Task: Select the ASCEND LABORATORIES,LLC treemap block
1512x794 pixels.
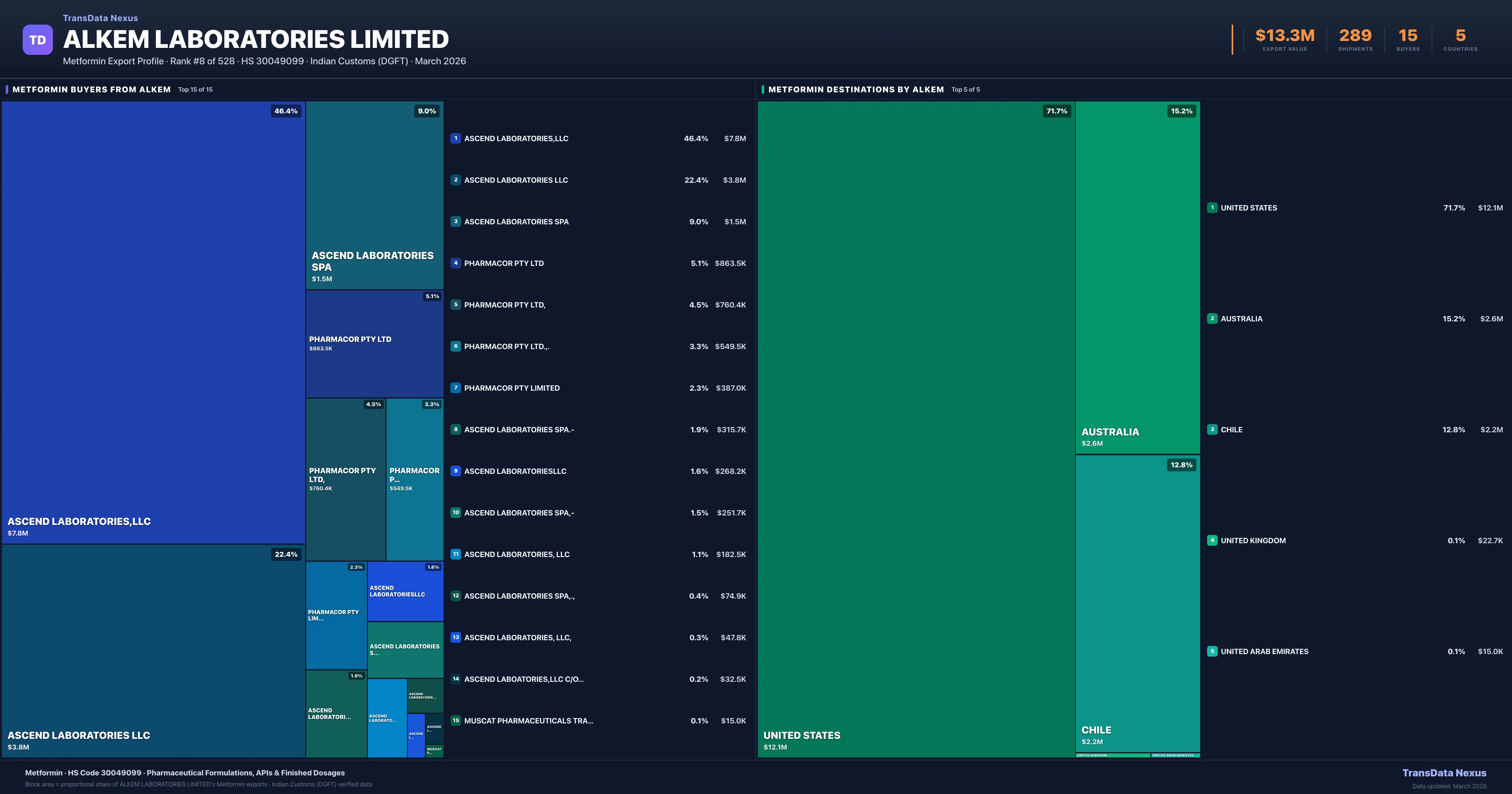Action: (152, 323)
